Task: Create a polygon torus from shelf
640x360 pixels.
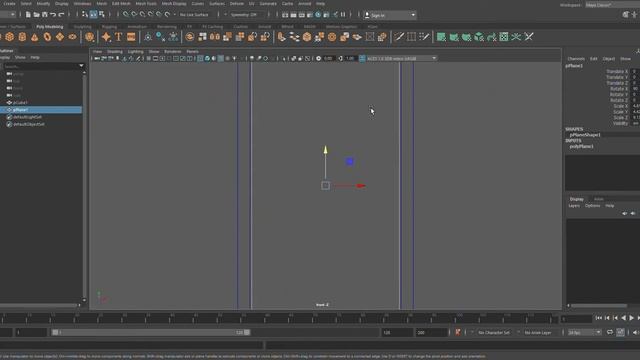Action: 47,37
